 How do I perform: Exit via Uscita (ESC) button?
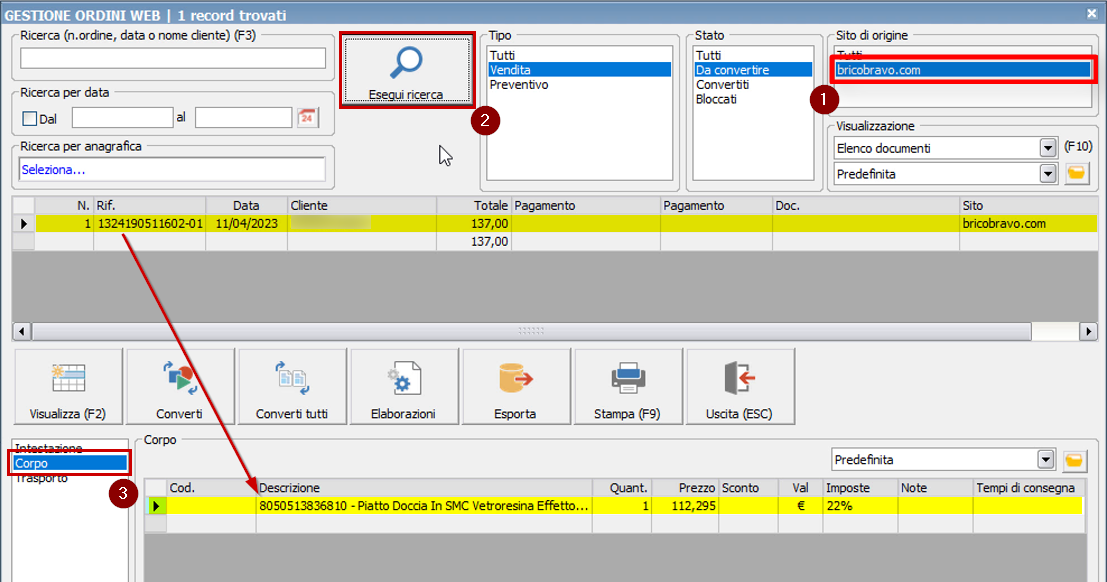(x=740, y=386)
